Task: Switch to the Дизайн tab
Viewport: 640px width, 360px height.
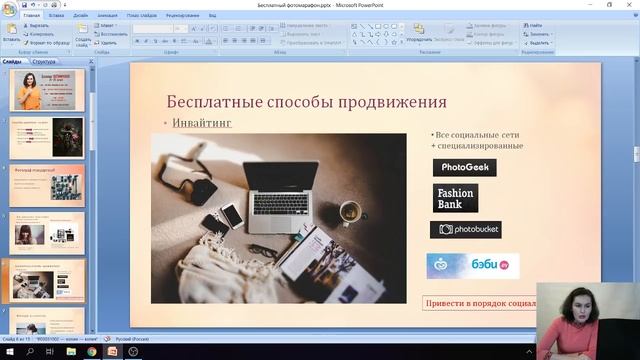Action: coord(80,16)
